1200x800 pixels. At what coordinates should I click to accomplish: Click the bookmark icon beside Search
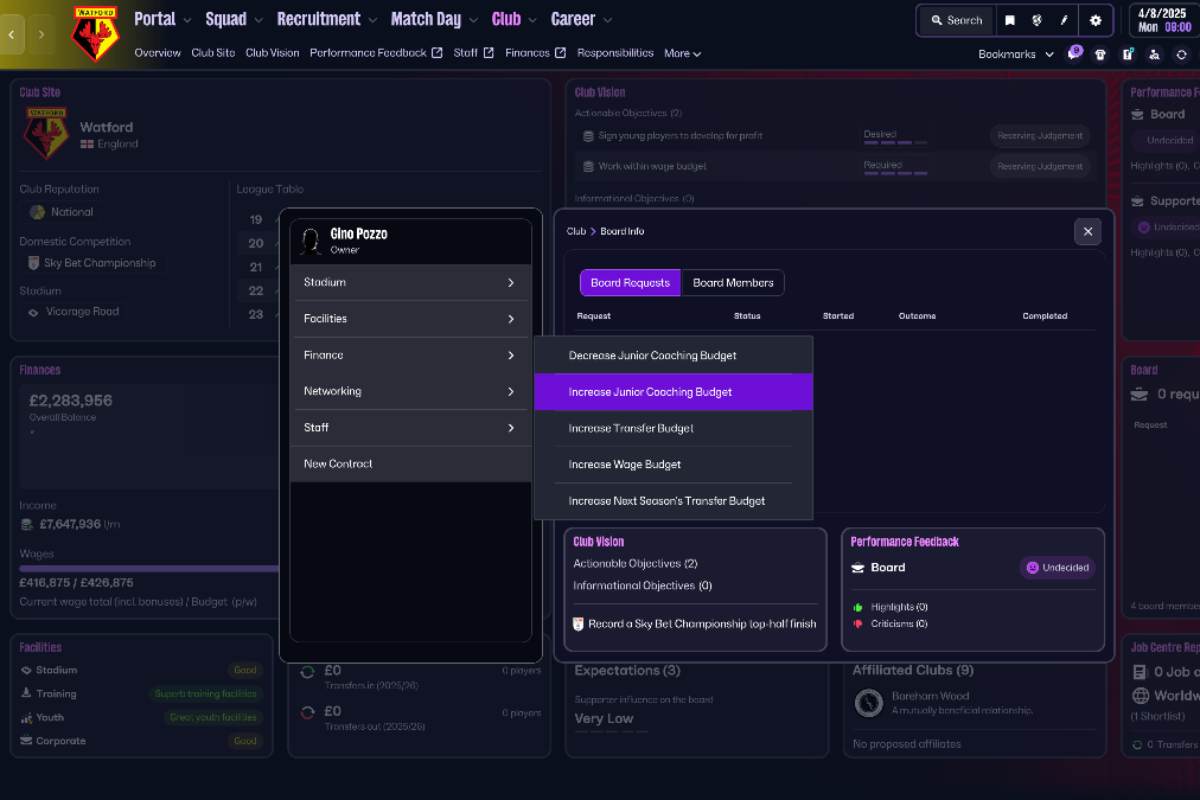coord(1010,20)
